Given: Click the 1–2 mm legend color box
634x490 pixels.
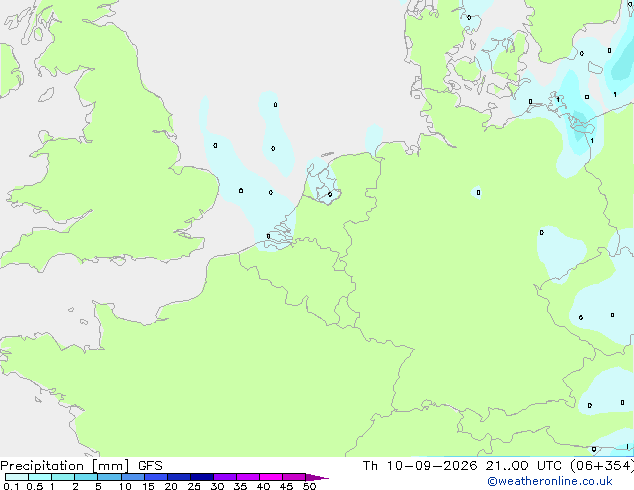Looking at the screenshot, I should tap(63, 477).
